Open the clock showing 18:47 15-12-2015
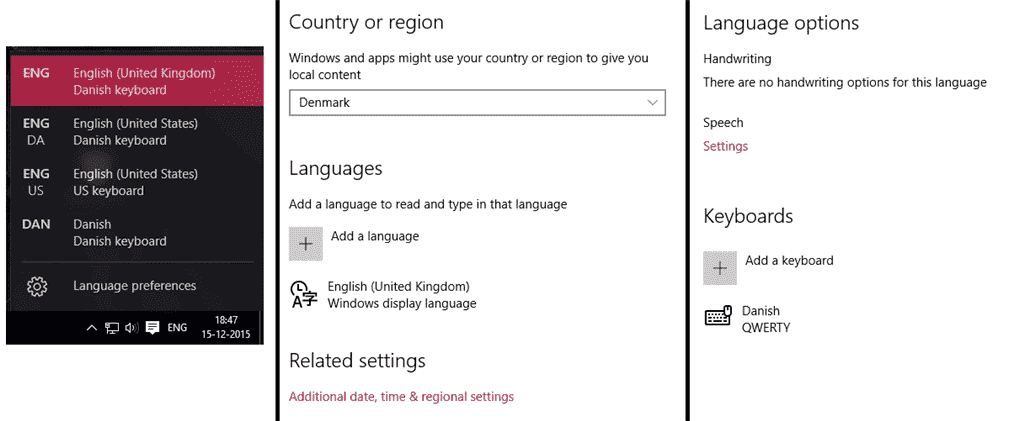 [226, 328]
